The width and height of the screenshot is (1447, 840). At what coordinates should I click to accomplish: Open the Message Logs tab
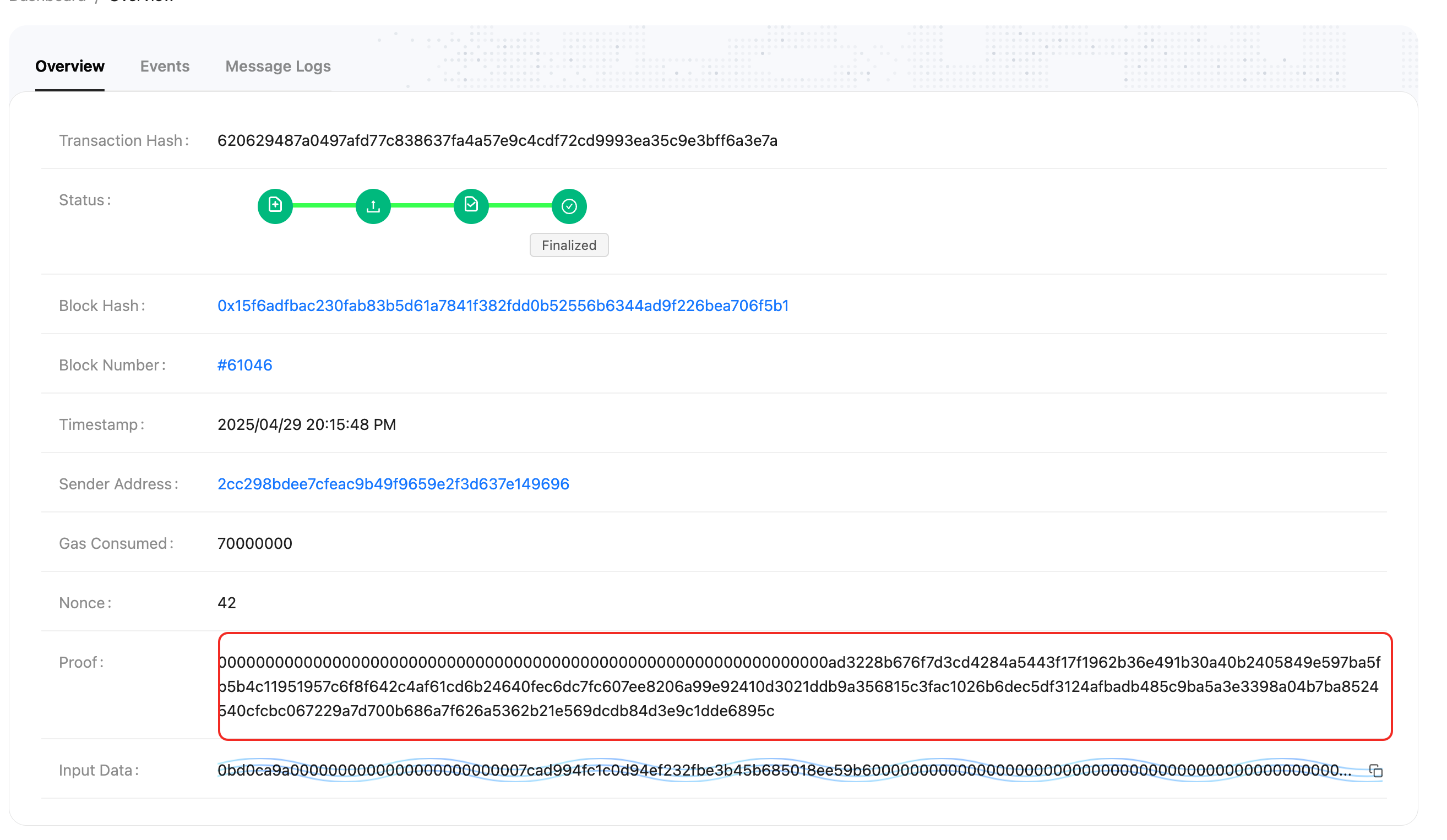coord(278,66)
